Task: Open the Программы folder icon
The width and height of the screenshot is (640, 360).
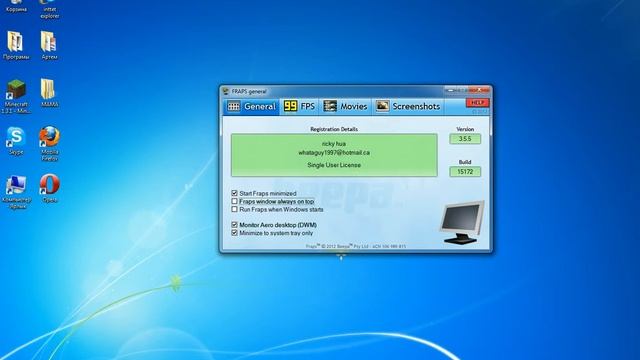Action: point(16,45)
